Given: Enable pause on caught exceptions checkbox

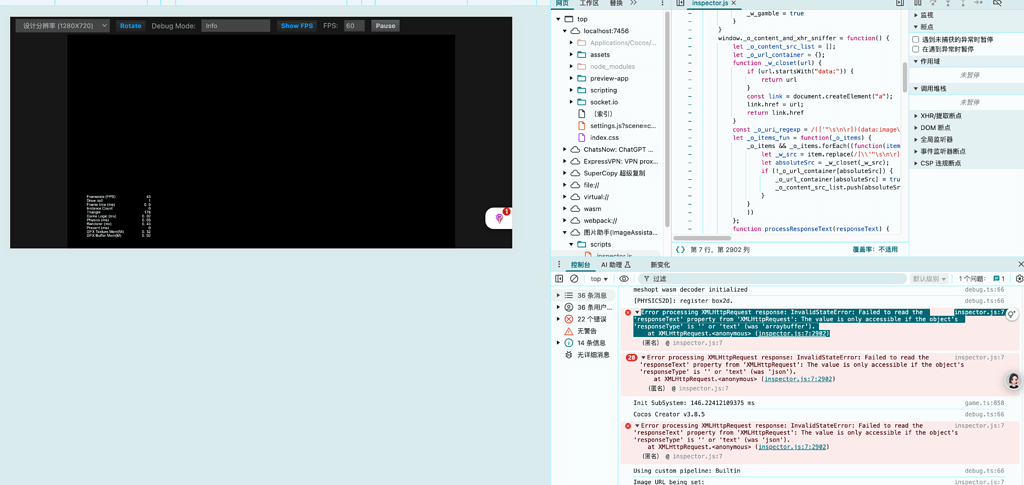Looking at the screenshot, I should [916, 49].
